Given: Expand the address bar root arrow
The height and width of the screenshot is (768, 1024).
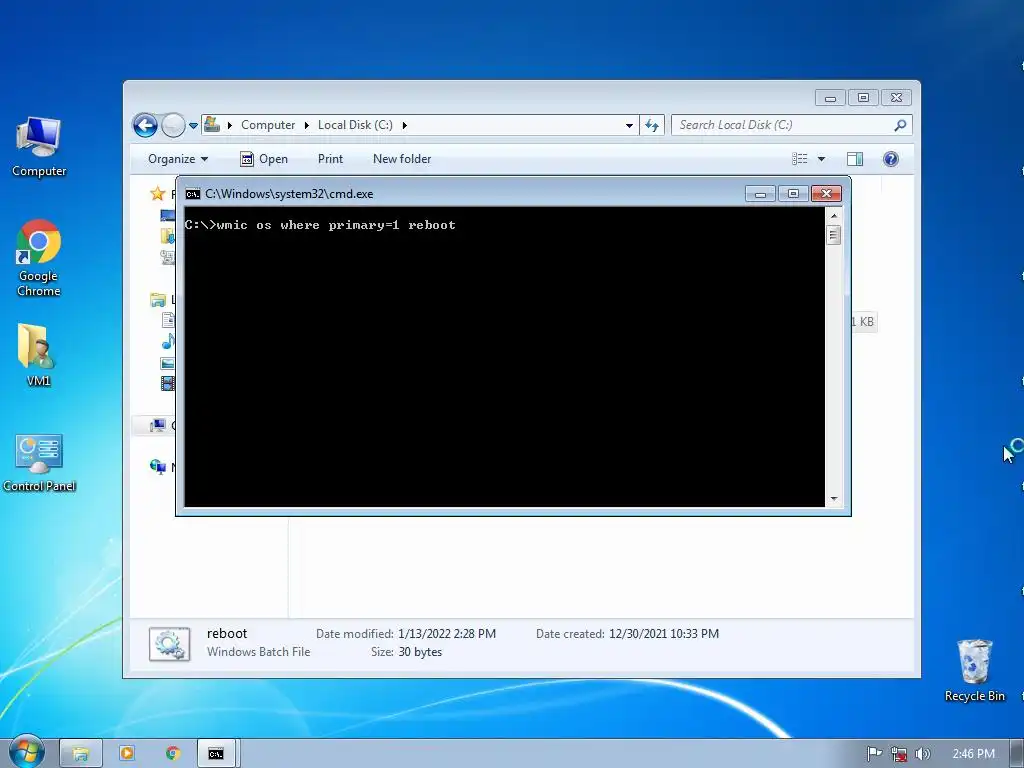Looking at the screenshot, I should click(x=230, y=125).
